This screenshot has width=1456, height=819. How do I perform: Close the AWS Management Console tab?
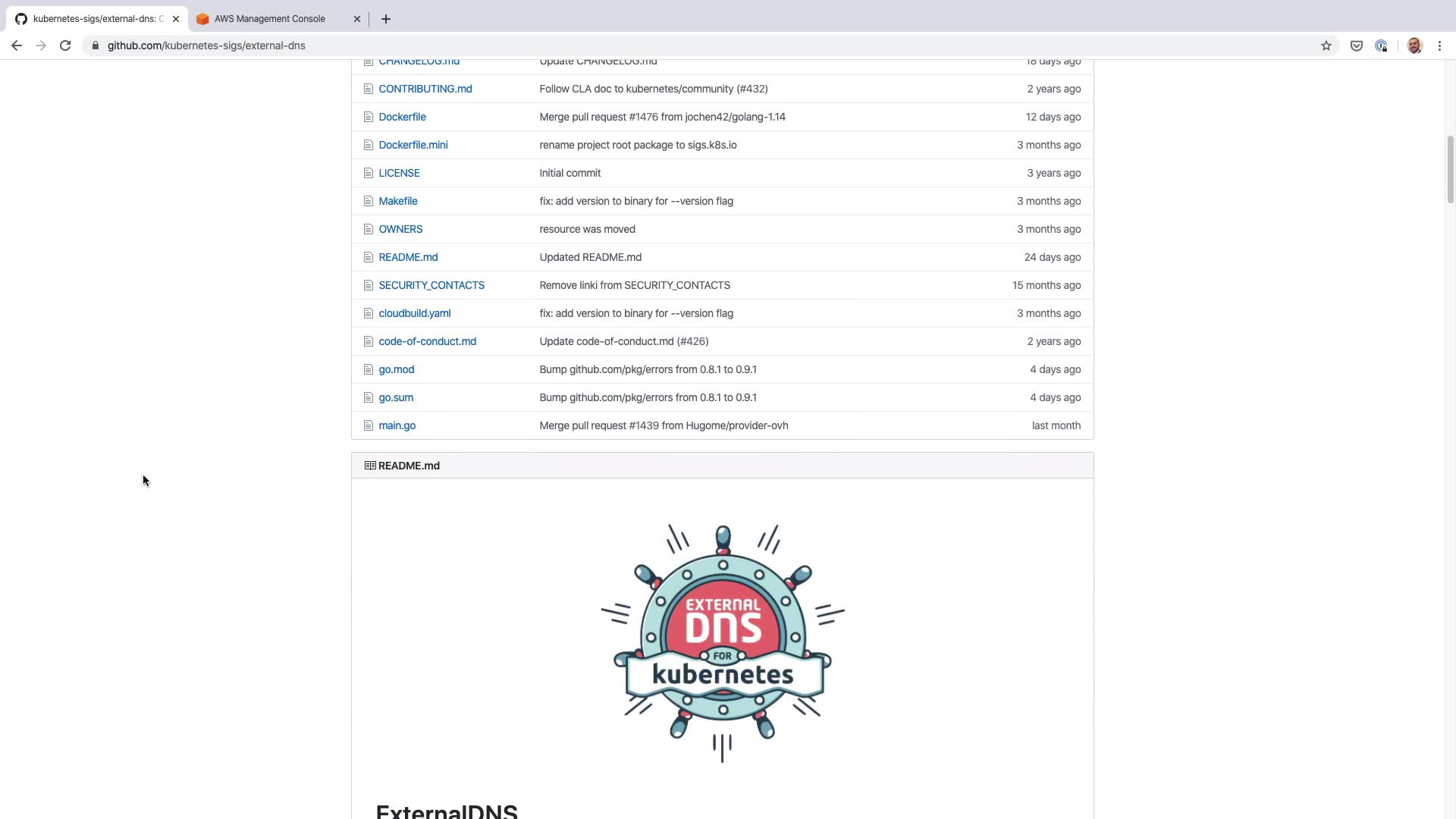pos(357,19)
